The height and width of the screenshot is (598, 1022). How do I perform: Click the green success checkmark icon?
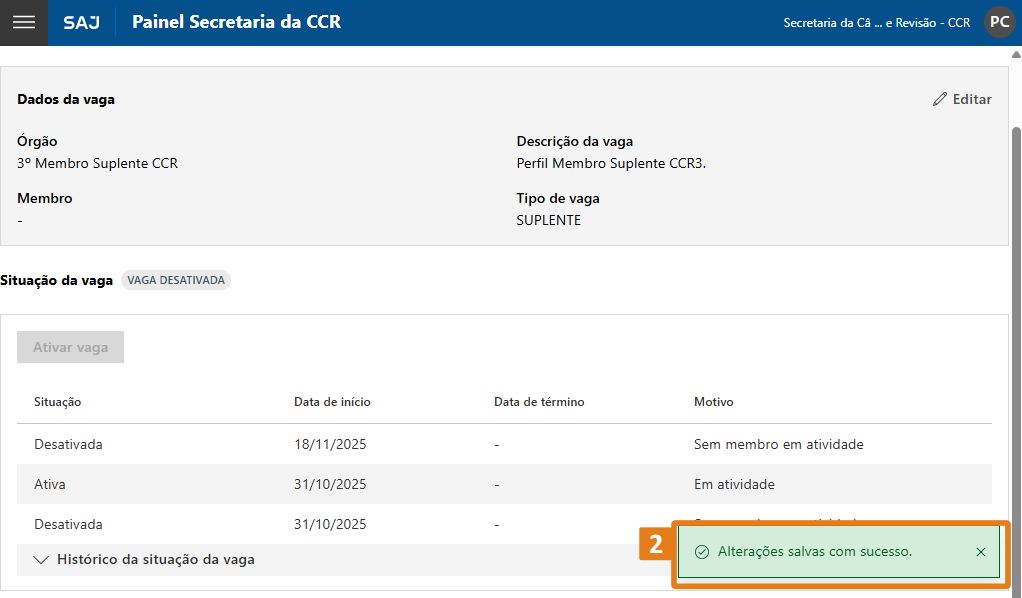702,552
